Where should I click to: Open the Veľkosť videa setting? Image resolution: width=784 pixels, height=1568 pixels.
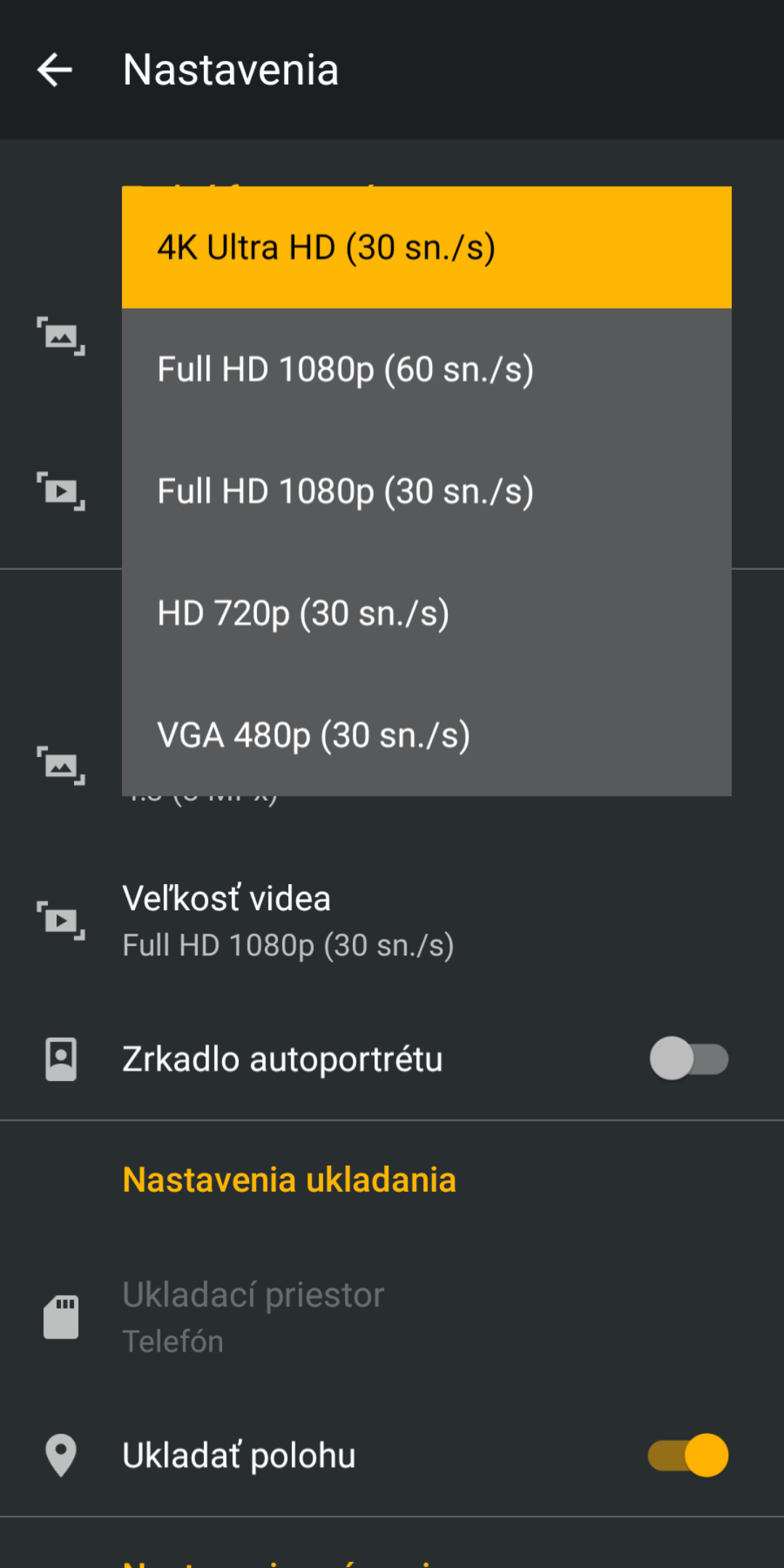click(392, 921)
